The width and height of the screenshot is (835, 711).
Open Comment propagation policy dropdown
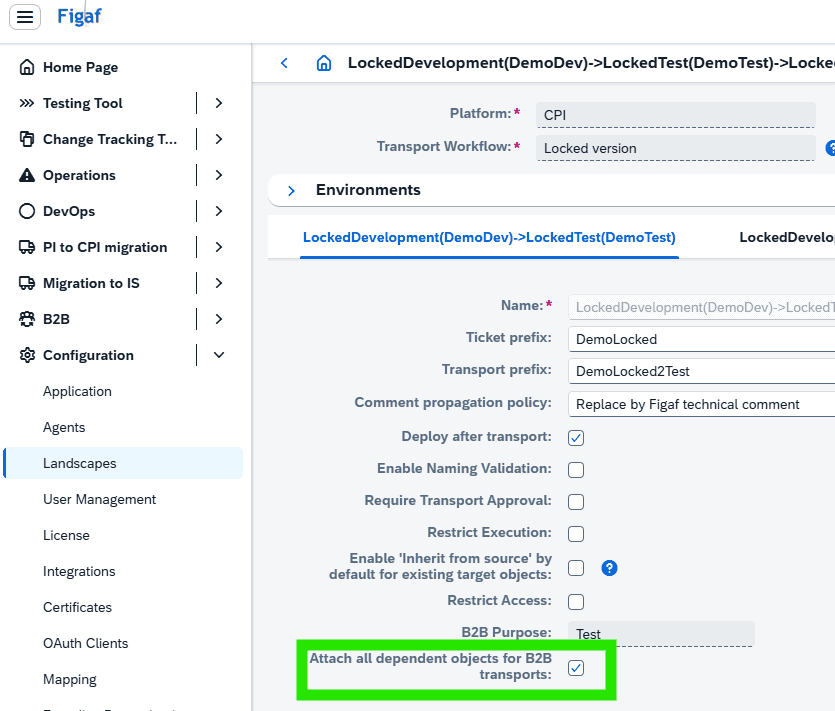pos(701,404)
